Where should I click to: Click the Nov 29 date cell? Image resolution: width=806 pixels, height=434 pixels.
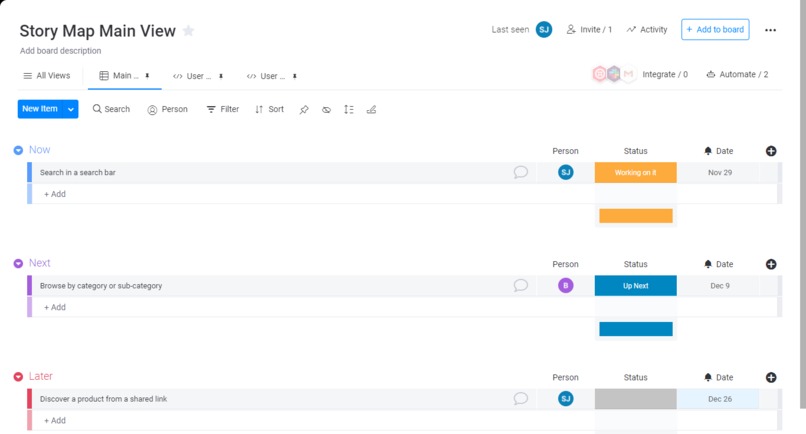tap(720, 172)
